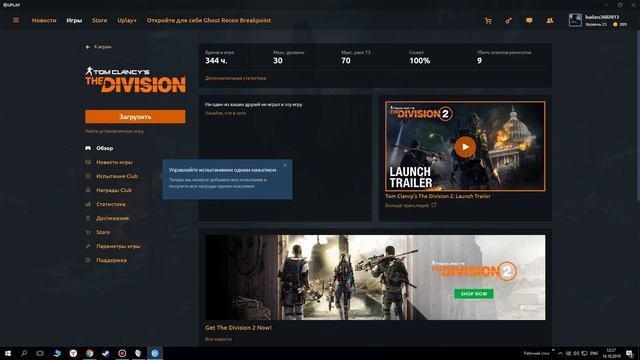This screenshot has width=640, height=360.
Task: Open Статистика in sidebar
Action: click(111, 204)
